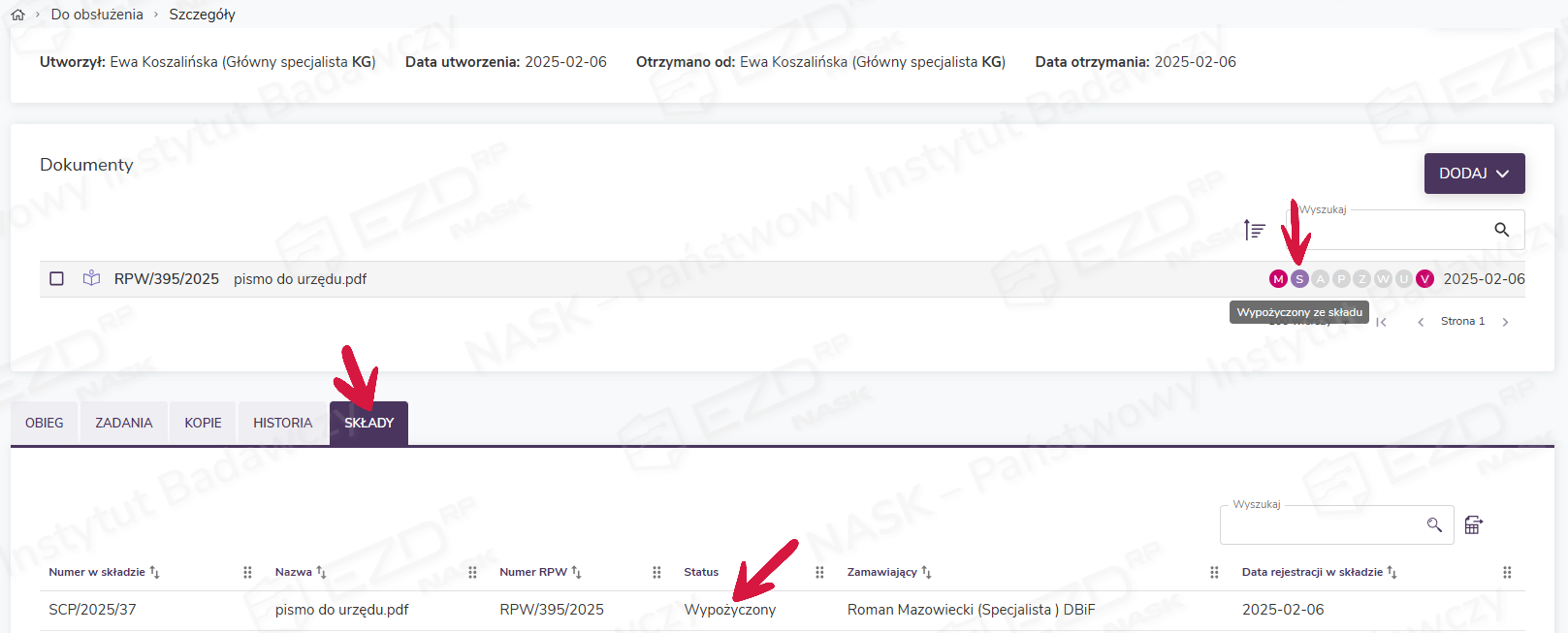Viewport: 1568px width, 633px height.
Task: Open pismo do urzędu.pdf in documents list
Action: (x=300, y=279)
